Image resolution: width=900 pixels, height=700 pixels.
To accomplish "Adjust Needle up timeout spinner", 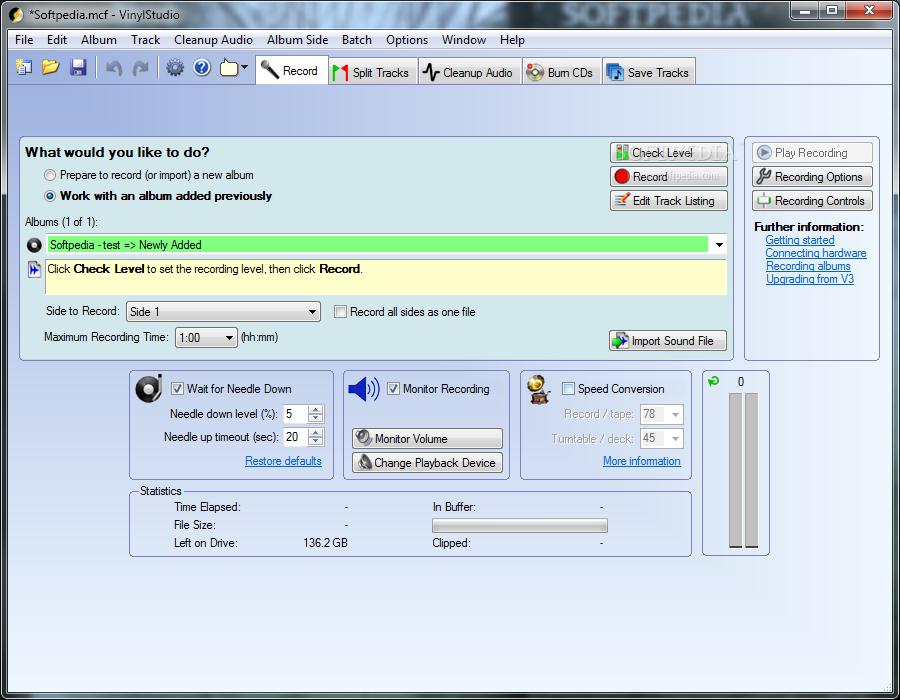I will point(315,437).
